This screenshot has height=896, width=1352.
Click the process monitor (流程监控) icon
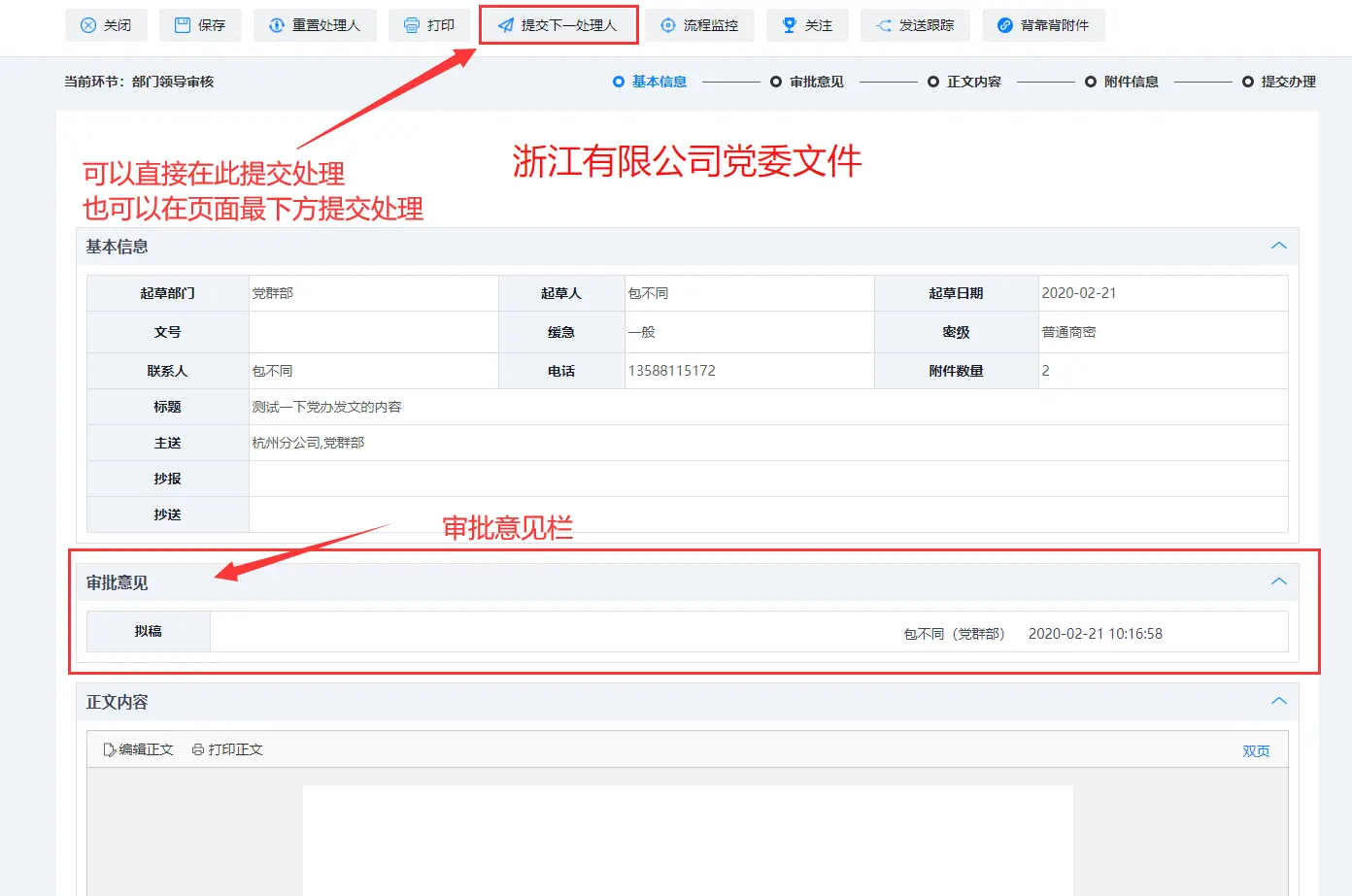point(668,25)
